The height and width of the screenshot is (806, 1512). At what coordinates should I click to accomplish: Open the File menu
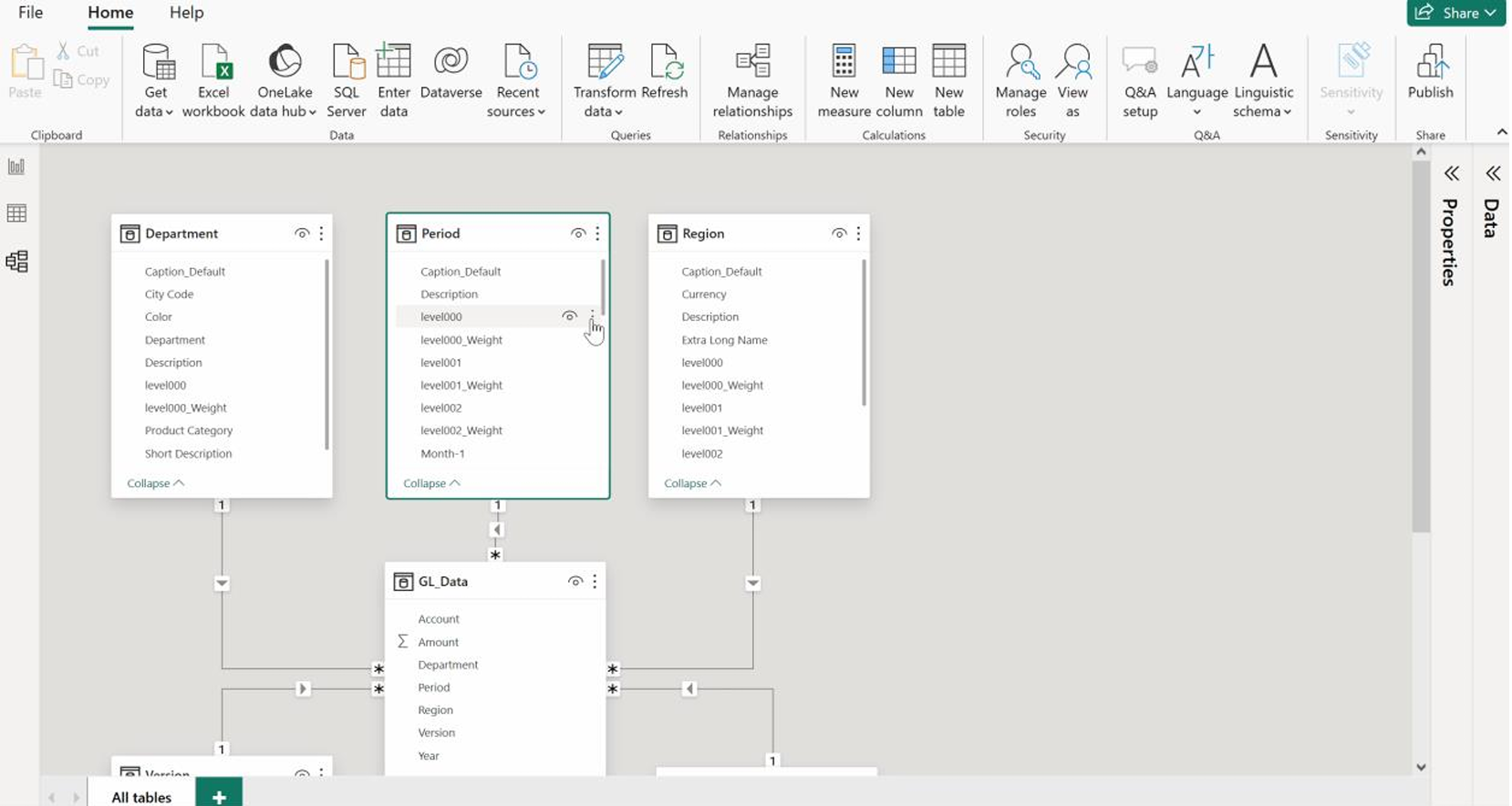click(30, 13)
